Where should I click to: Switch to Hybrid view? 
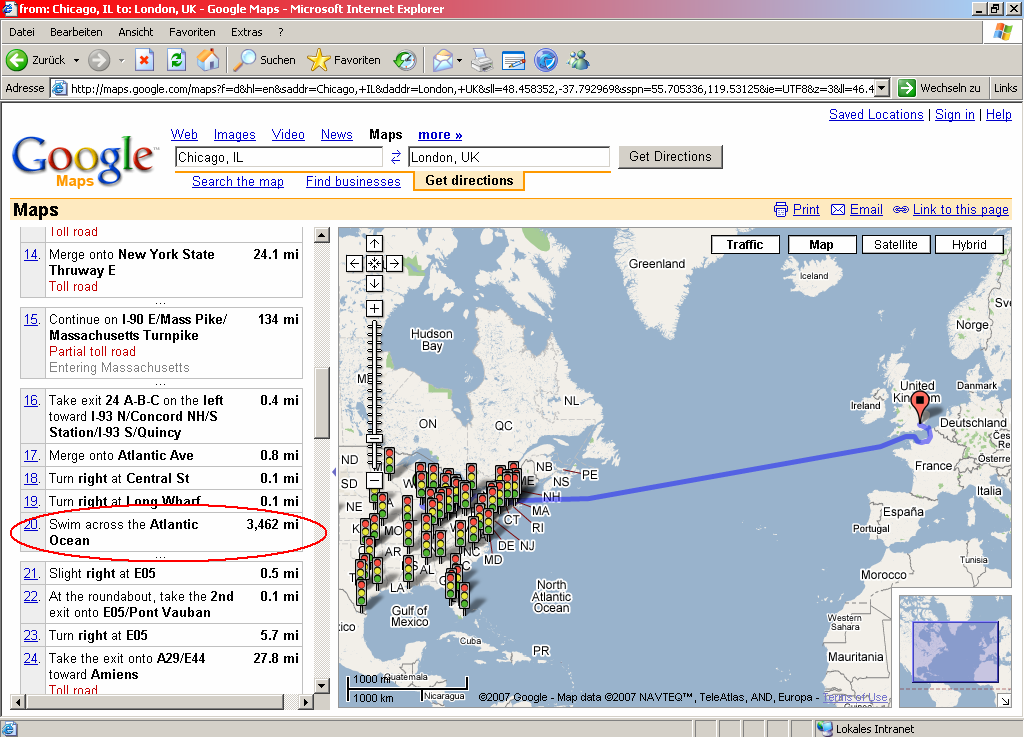(969, 245)
